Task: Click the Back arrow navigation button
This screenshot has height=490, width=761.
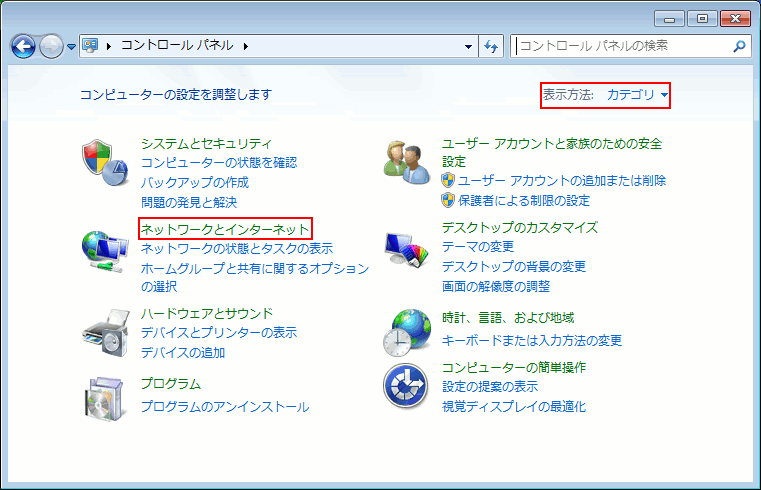Action: pos(24,46)
